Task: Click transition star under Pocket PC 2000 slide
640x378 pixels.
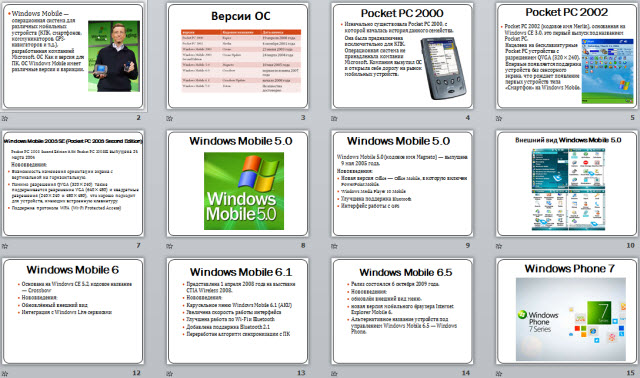Action: coord(334,118)
